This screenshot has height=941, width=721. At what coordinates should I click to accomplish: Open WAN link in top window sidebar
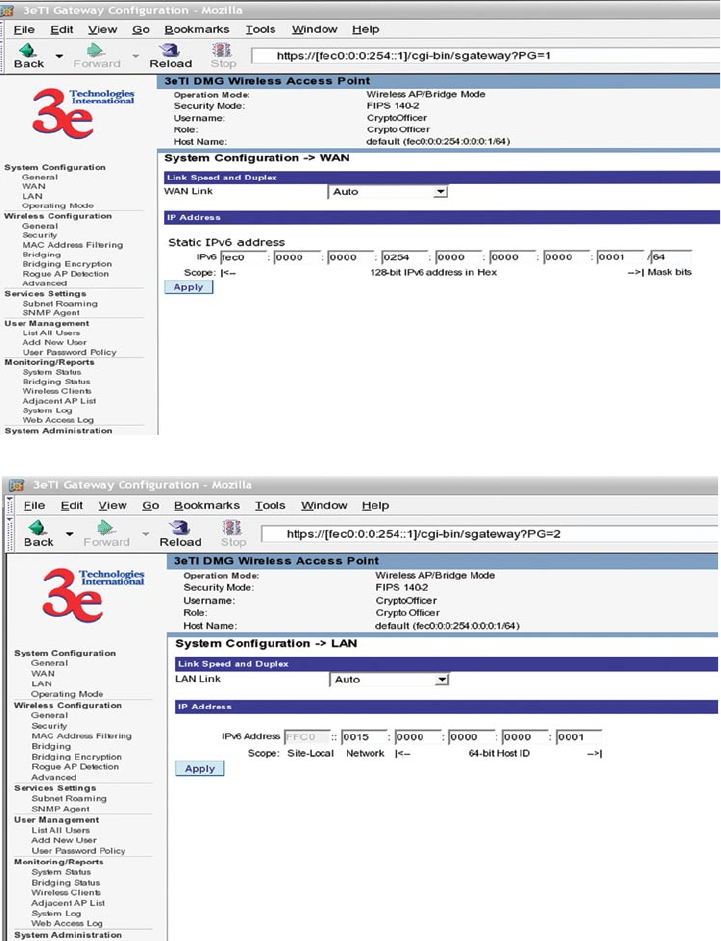(34, 186)
